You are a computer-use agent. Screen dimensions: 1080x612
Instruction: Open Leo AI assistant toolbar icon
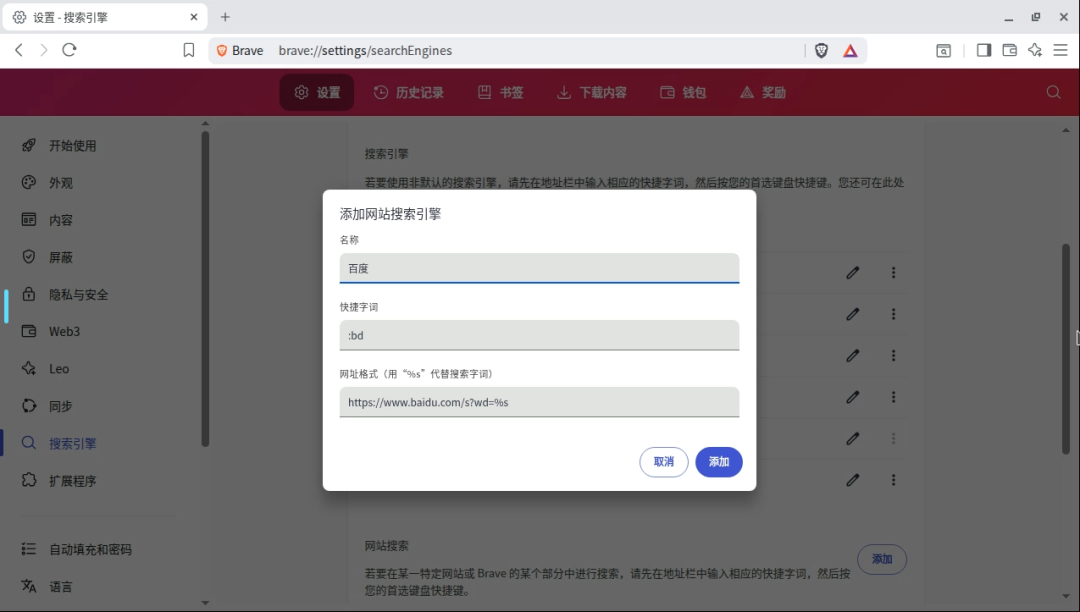[x=1035, y=50]
